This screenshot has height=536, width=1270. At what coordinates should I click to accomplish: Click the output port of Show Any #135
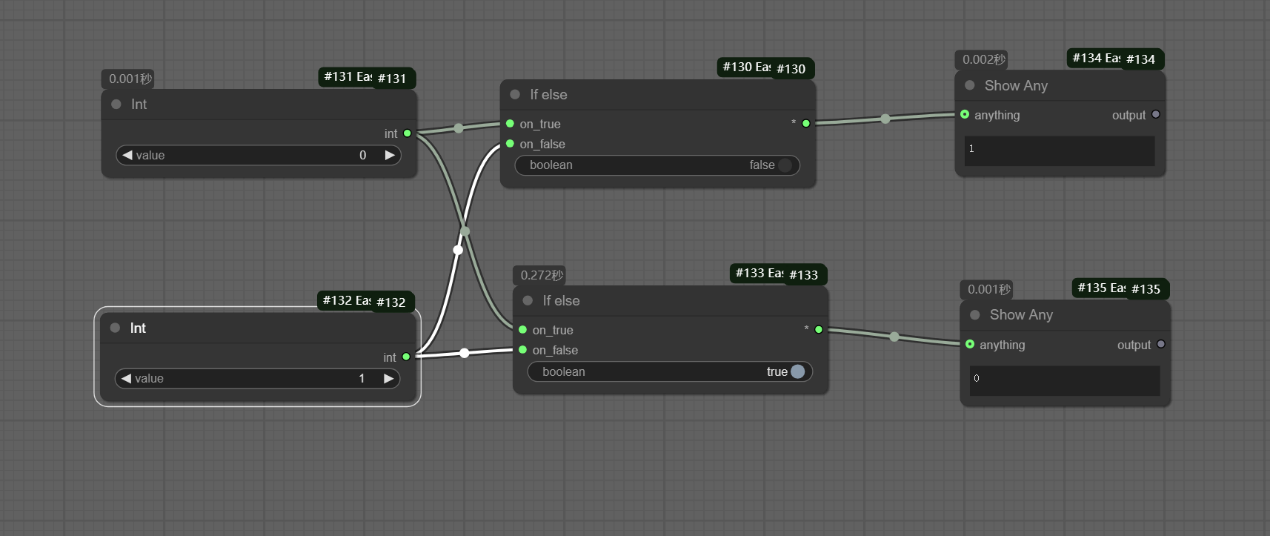1160,345
